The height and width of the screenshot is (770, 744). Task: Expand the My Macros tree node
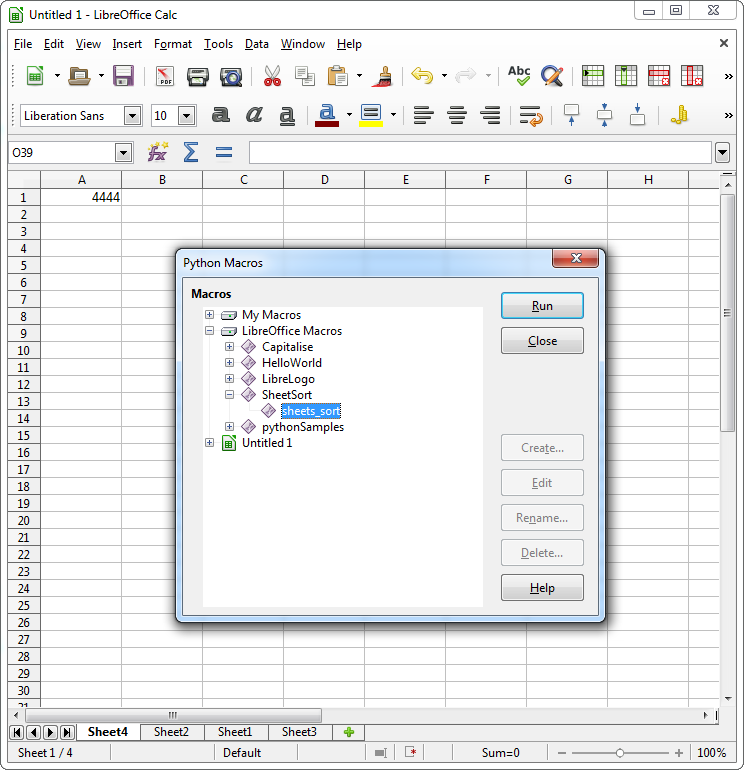click(210, 315)
